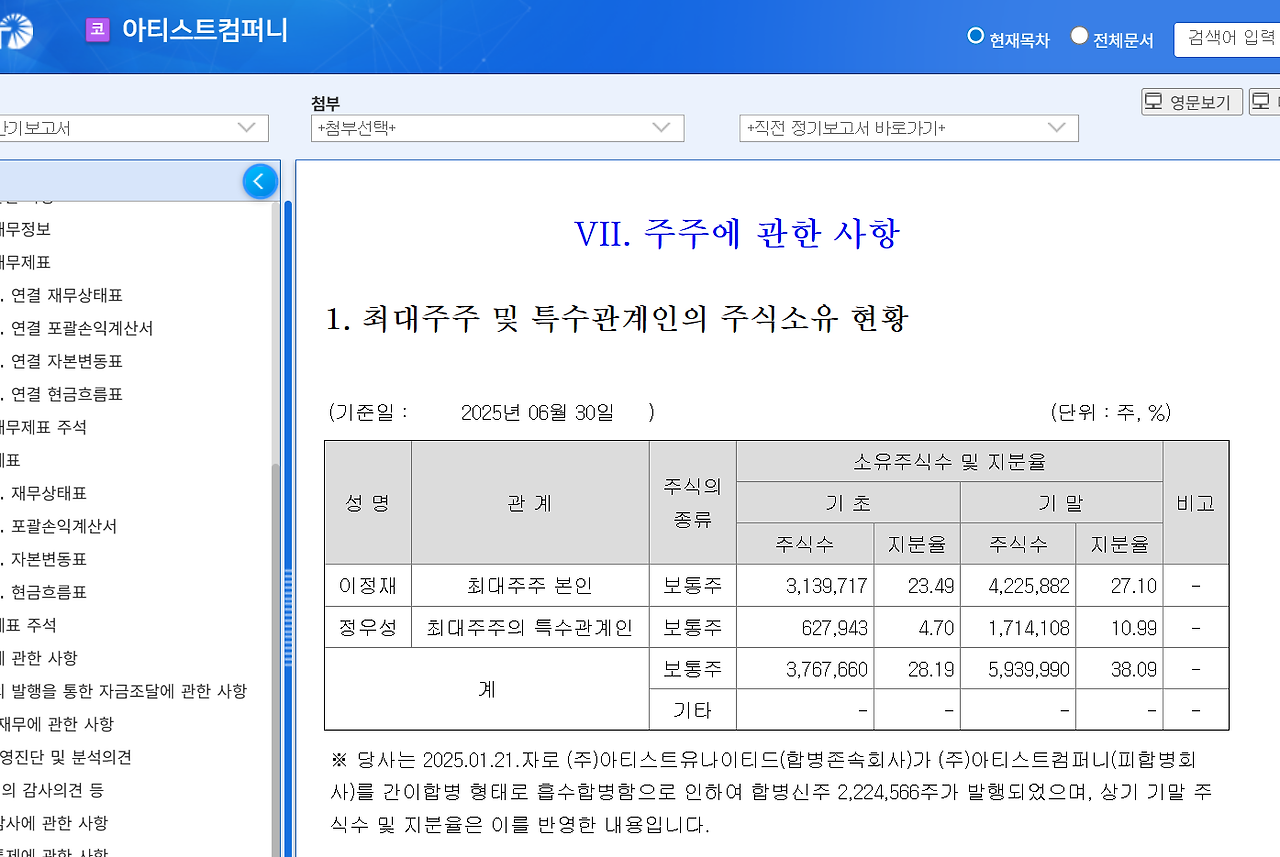
Task: Click the 아티스트컴퍼니 company name
Action: pos(205,30)
